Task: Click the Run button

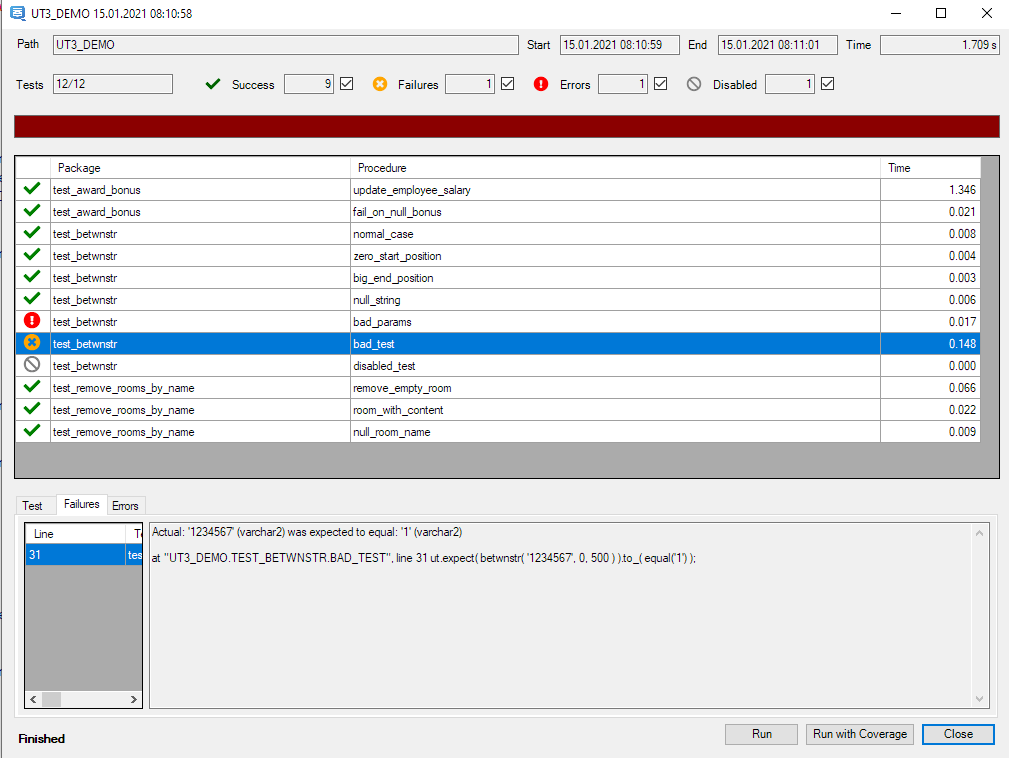Action: click(x=761, y=734)
